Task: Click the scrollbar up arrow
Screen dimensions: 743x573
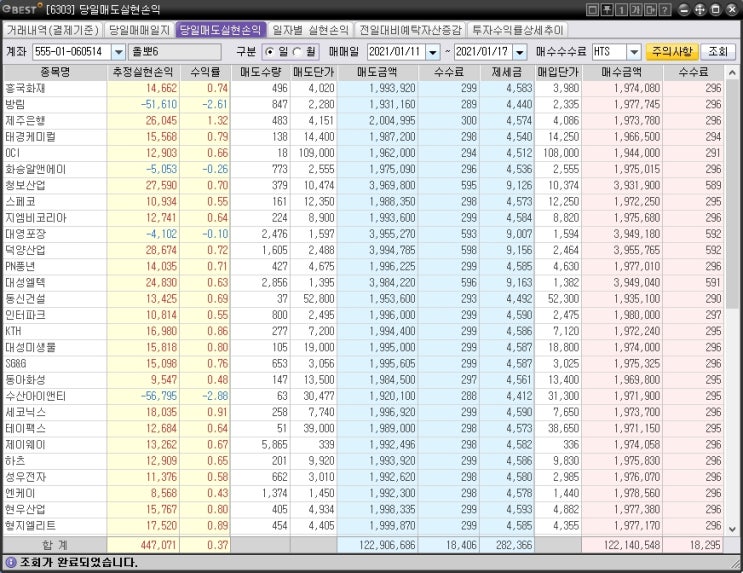Action: pyautogui.click(x=732, y=73)
